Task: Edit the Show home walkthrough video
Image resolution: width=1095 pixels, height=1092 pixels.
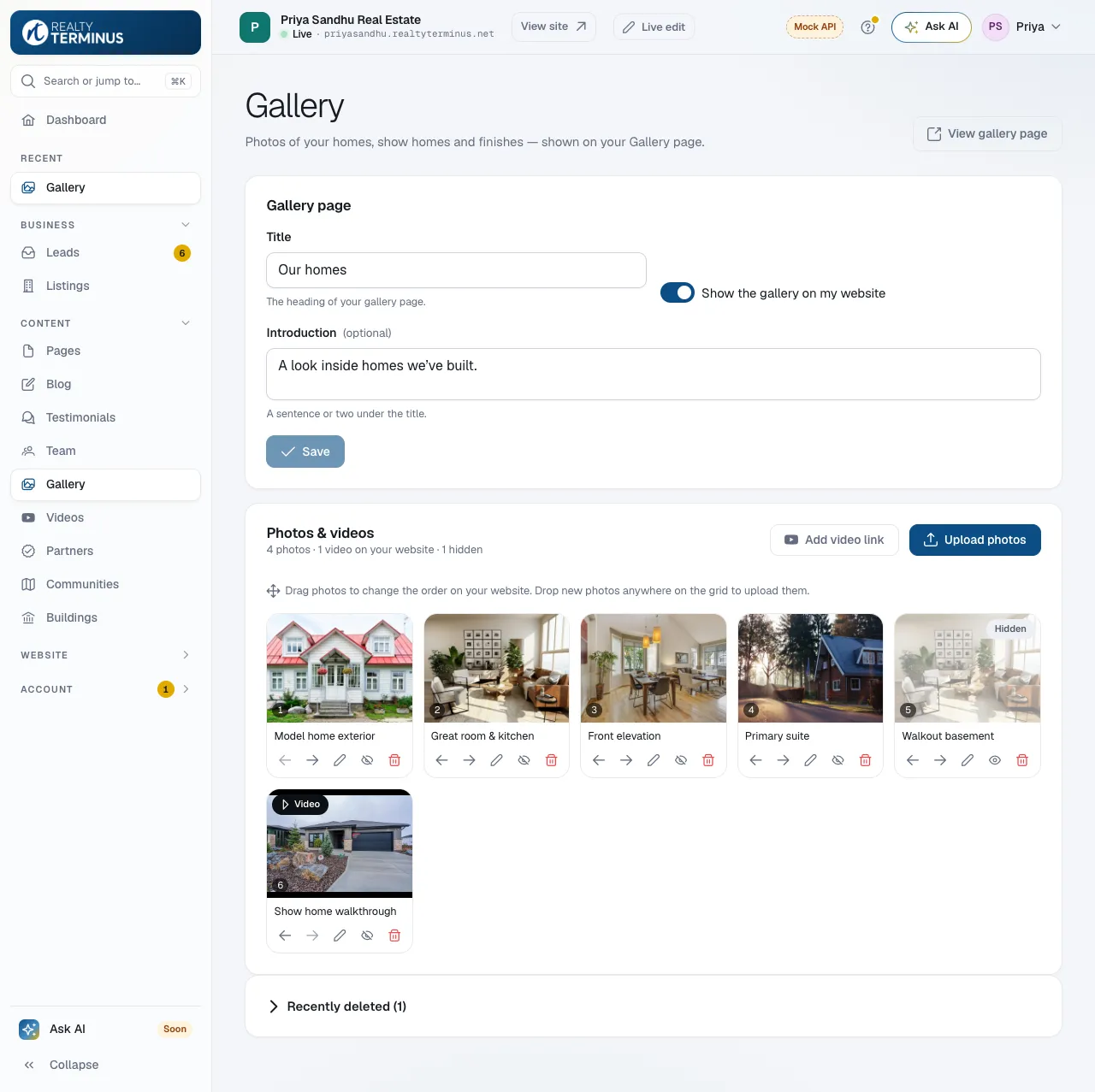Action: pos(340,936)
